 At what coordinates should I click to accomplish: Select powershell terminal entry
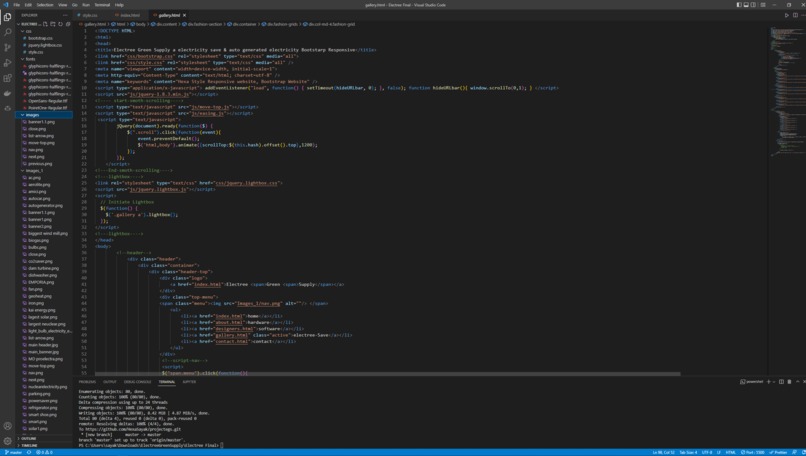(752, 382)
